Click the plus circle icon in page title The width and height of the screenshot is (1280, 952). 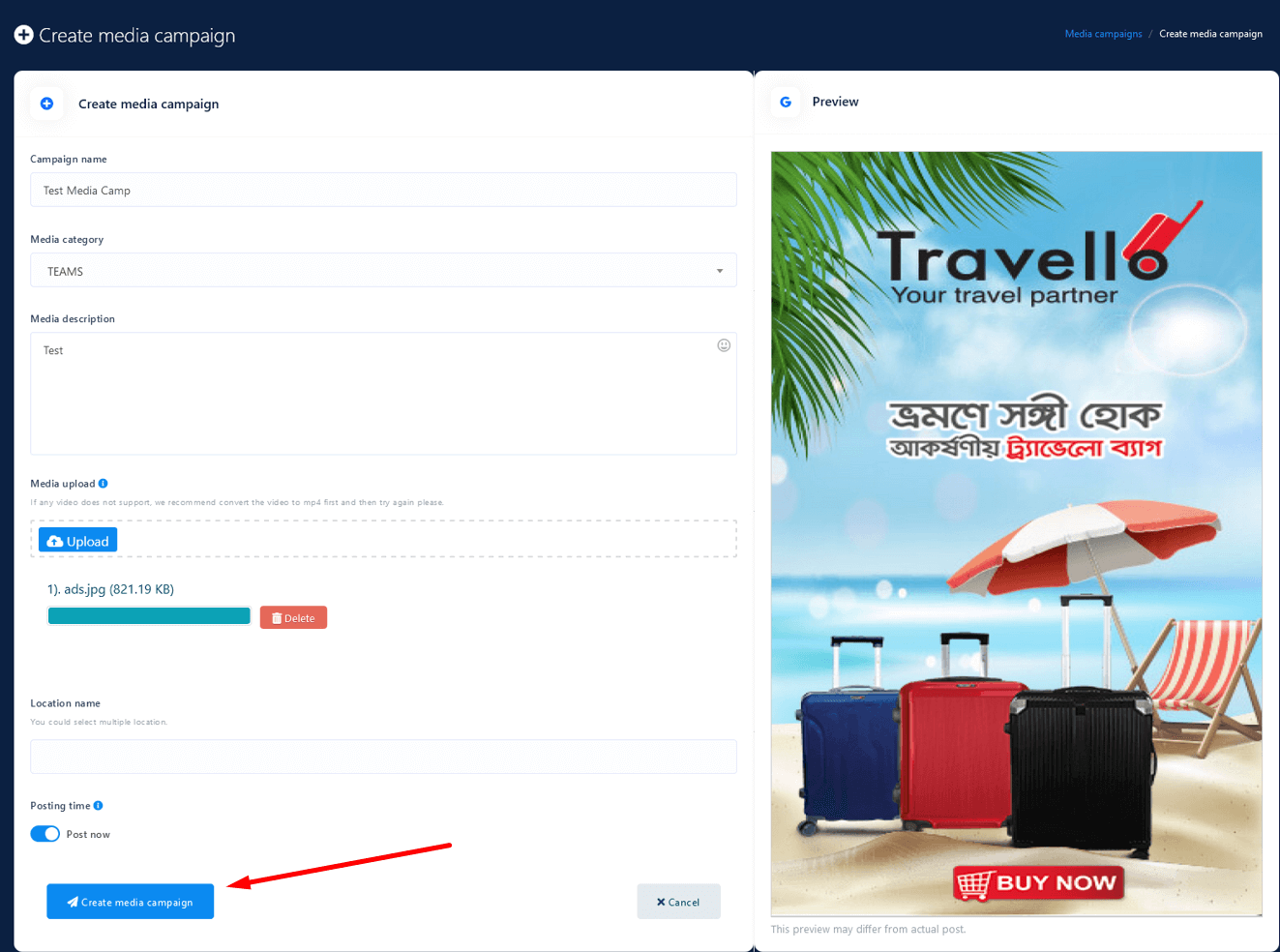(24, 35)
